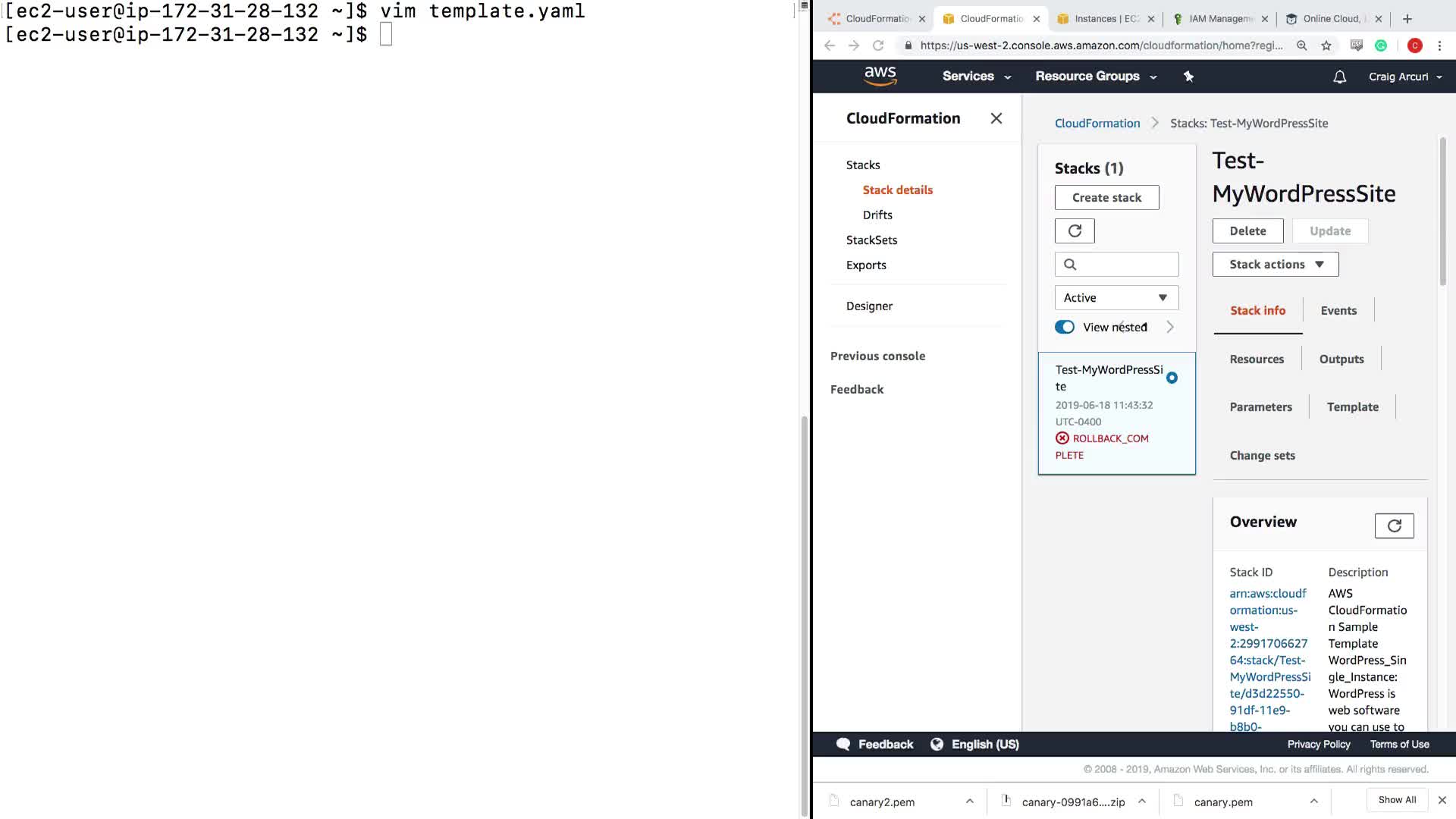
Task: Open the notifications bell icon
Action: coord(1339,77)
